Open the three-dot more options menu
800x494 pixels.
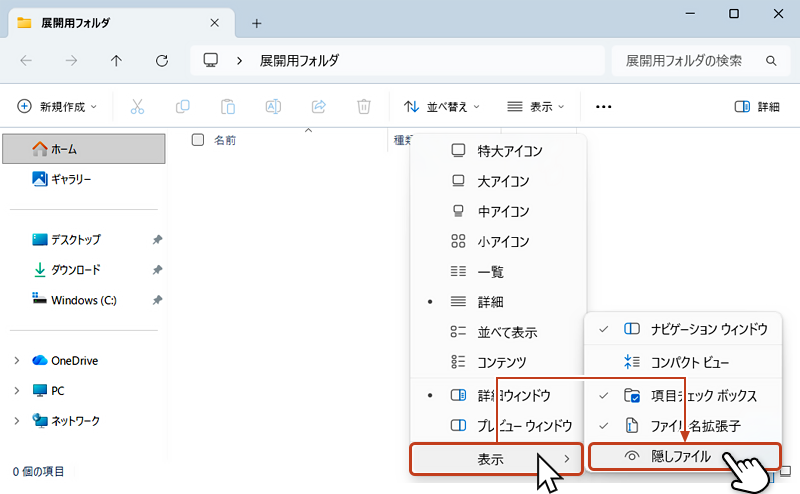pos(603,107)
